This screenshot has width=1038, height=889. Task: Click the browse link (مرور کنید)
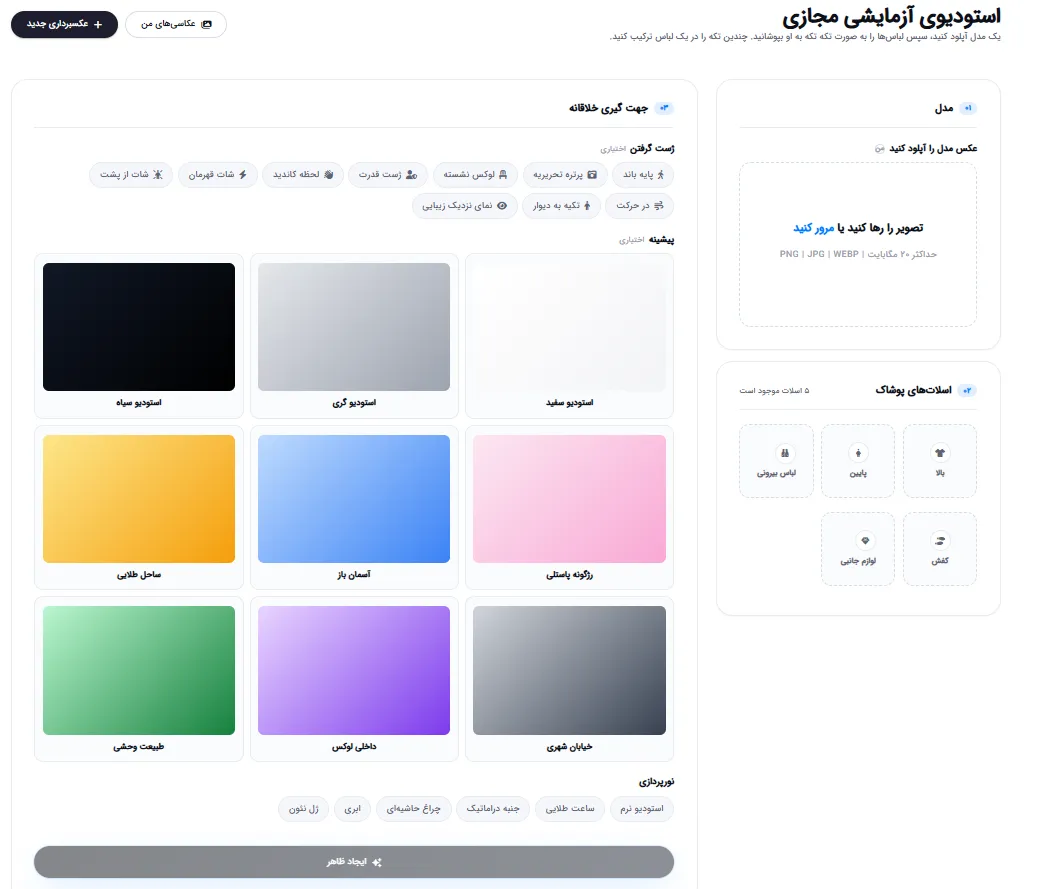pos(813,228)
